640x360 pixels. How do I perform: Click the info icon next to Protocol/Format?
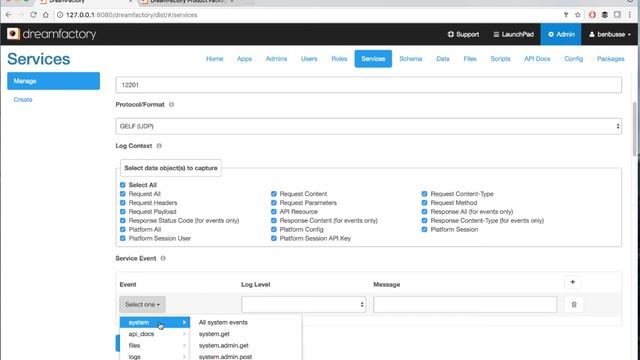pos(171,104)
